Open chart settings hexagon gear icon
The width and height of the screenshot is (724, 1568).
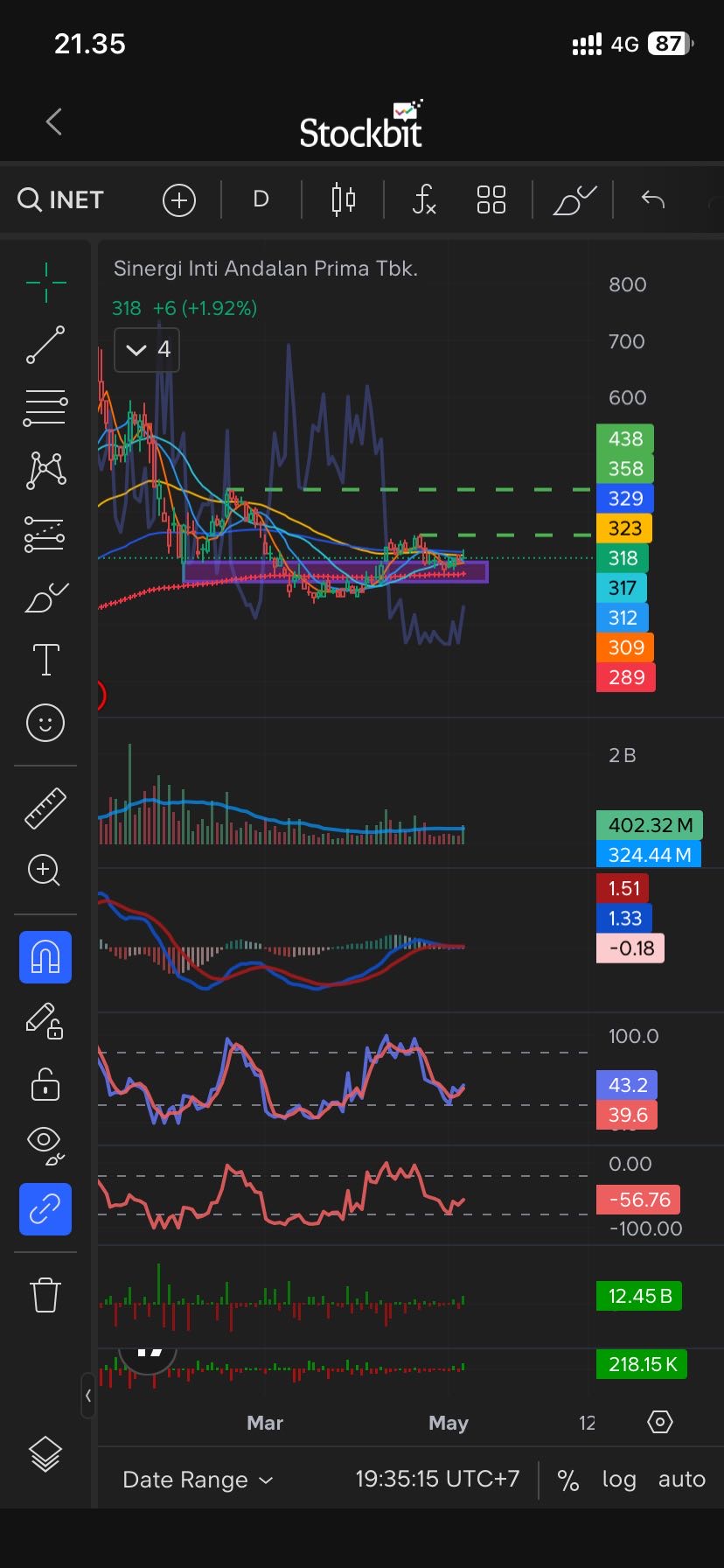[x=660, y=1422]
